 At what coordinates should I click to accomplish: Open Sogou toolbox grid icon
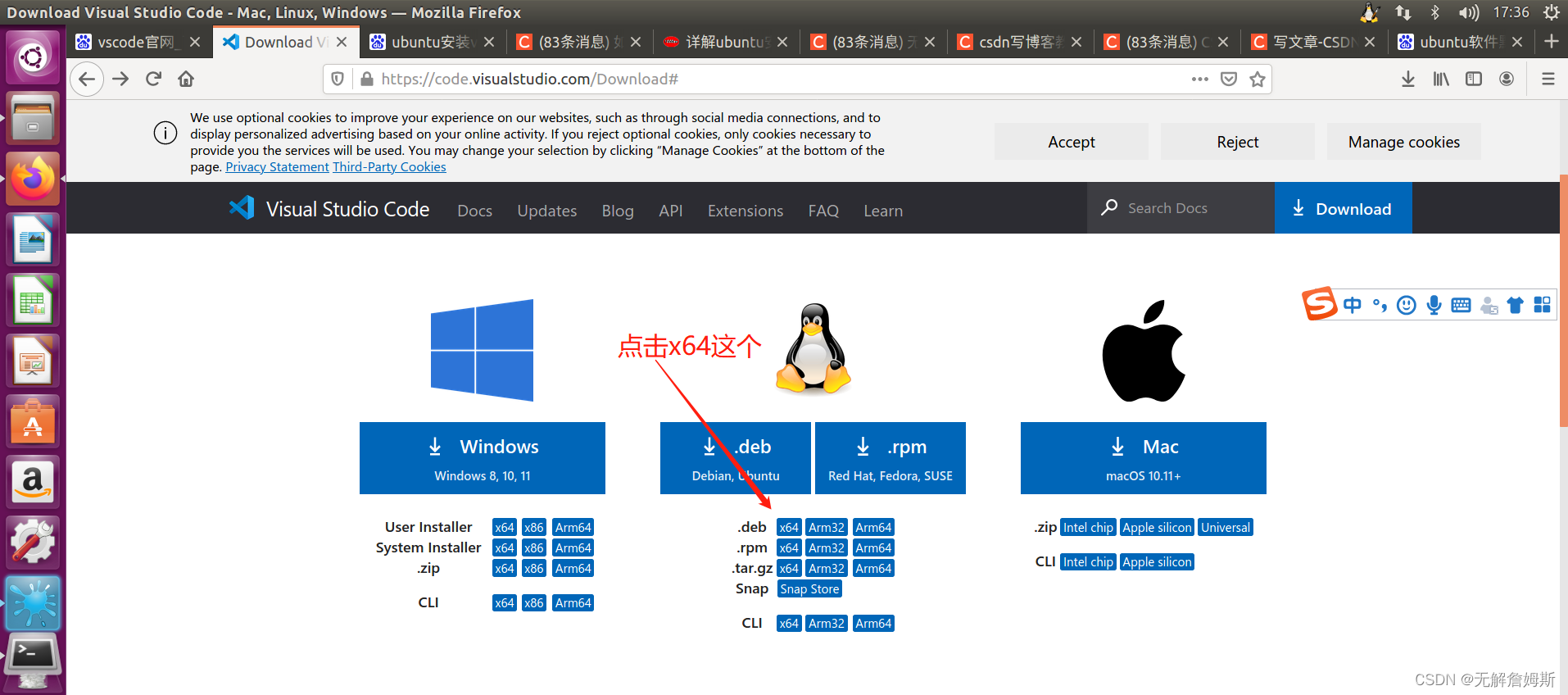1542,305
